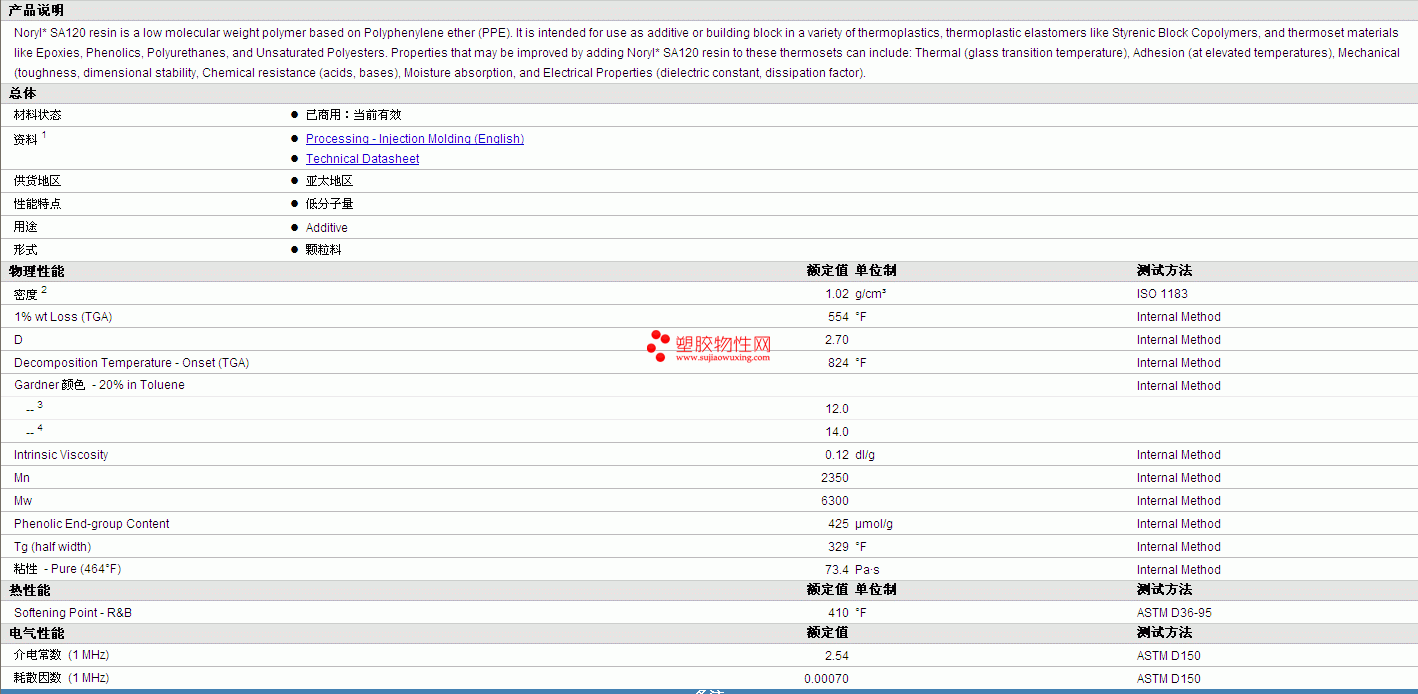The image size is (1418, 694).
Task: Click the 热性能 section header
Action: point(30,590)
